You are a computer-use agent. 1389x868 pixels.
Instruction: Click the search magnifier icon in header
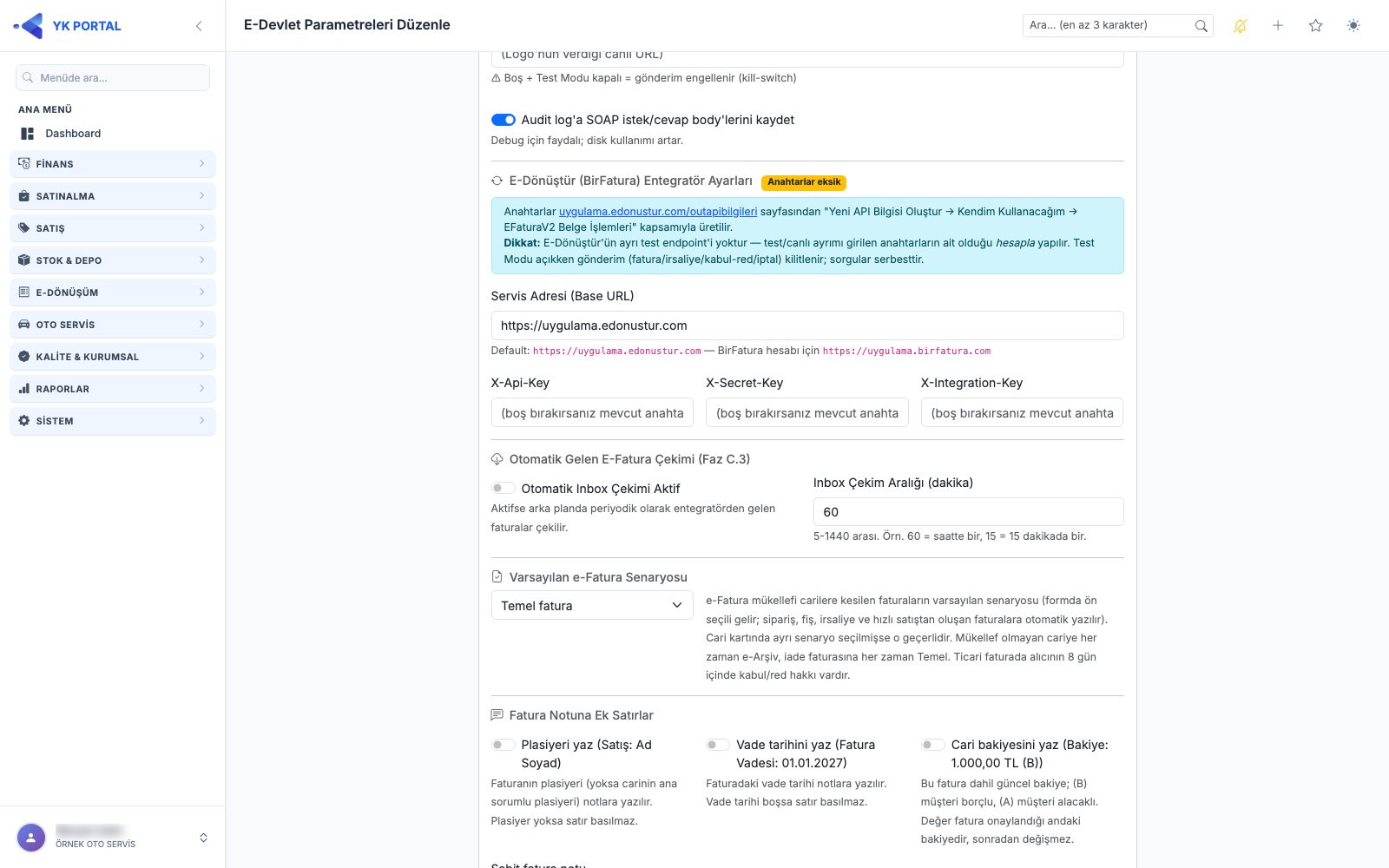coord(1201,26)
